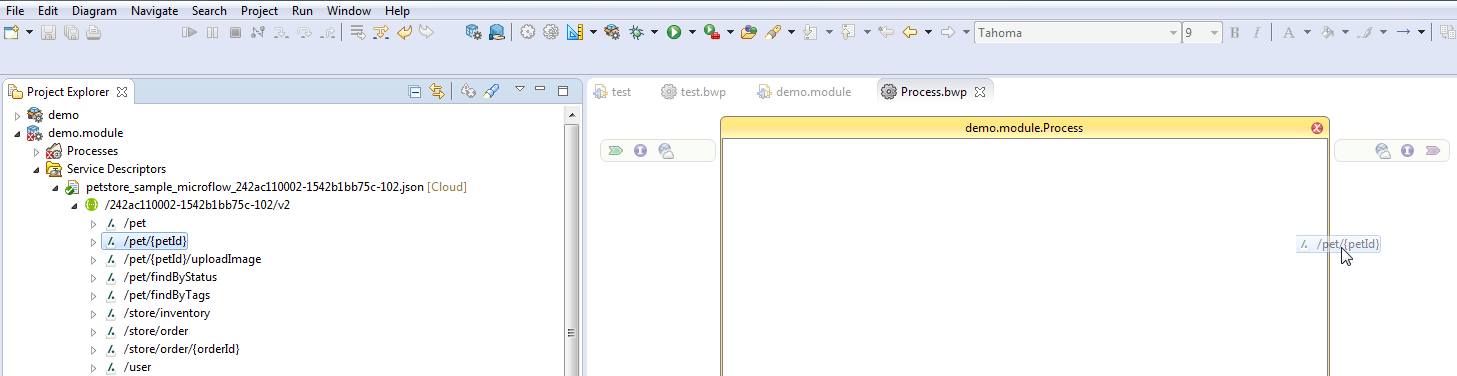Click the Save All icon
This screenshot has width=1457, height=376.
71,32
